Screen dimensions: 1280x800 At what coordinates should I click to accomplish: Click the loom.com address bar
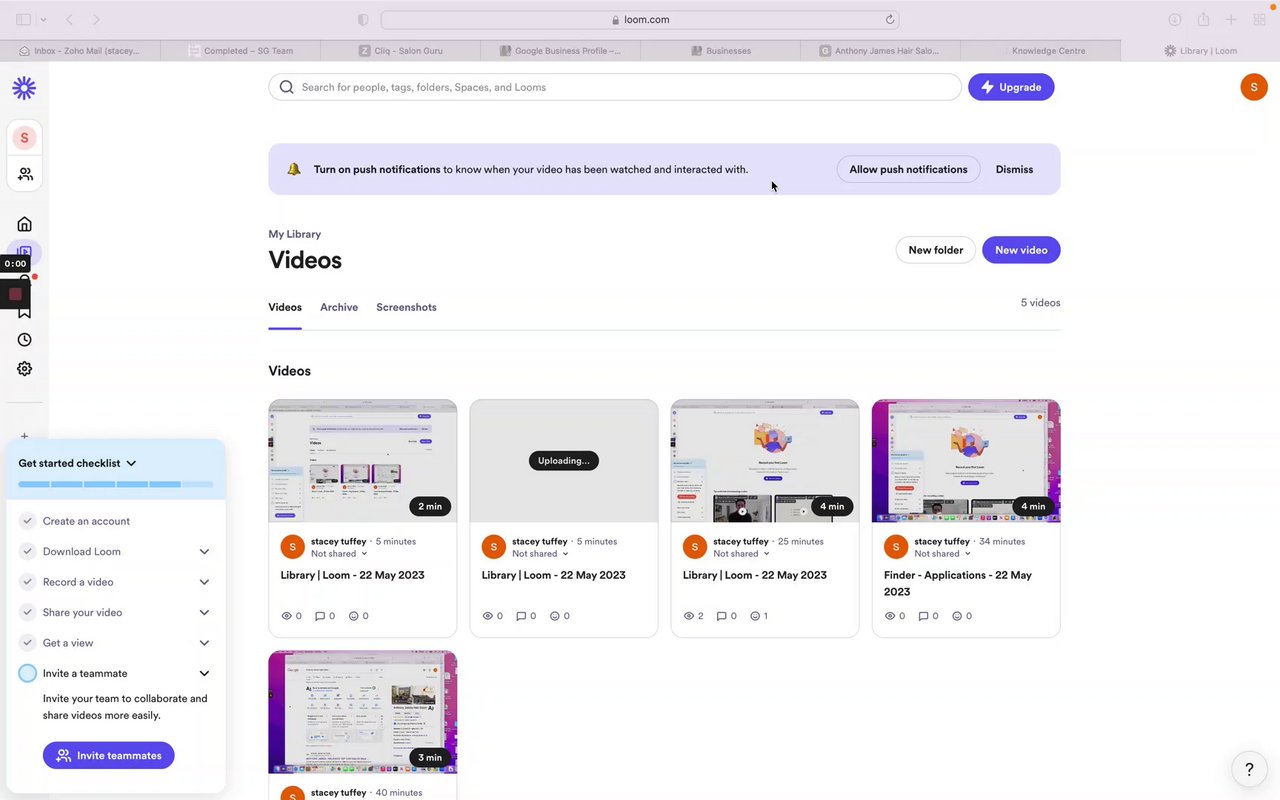click(640, 19)
